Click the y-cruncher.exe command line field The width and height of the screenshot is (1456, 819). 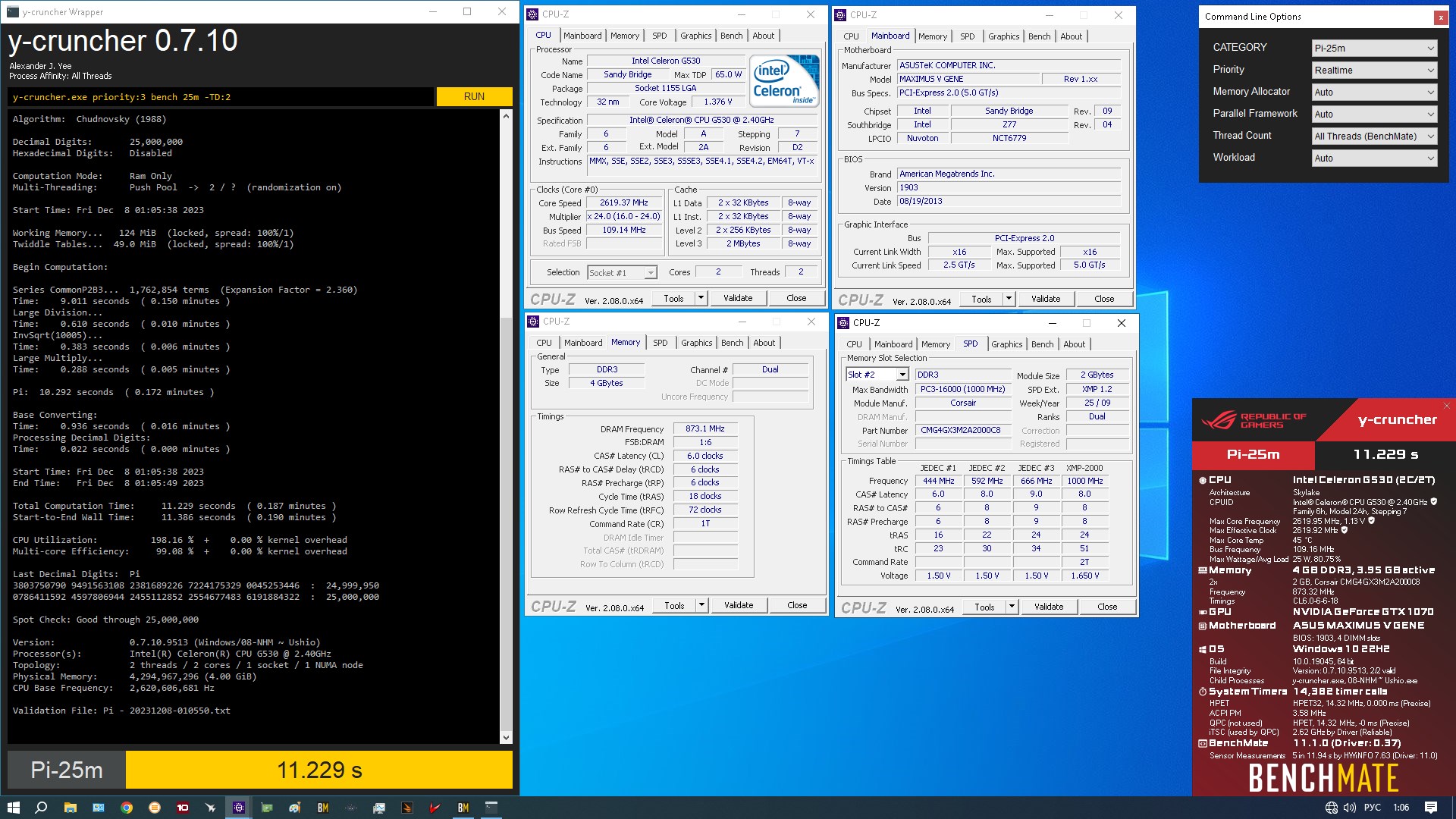click(221, 97)
